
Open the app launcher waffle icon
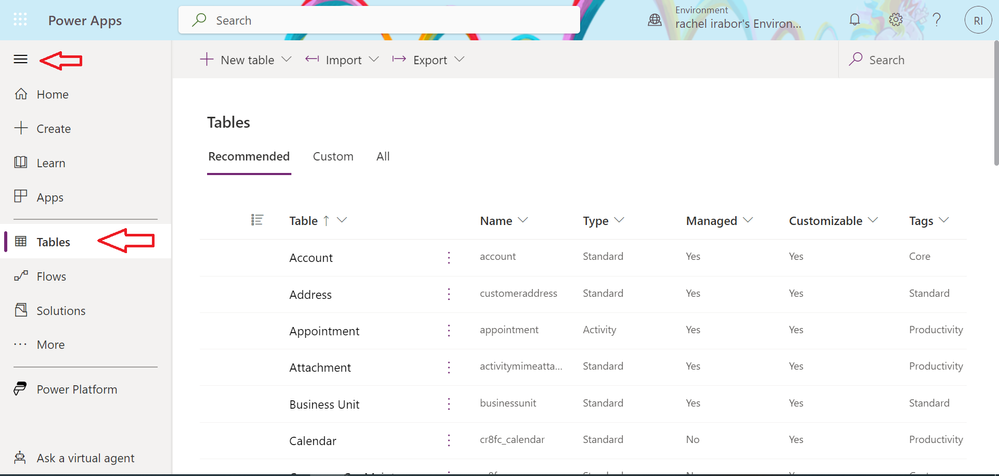point(20,20)
